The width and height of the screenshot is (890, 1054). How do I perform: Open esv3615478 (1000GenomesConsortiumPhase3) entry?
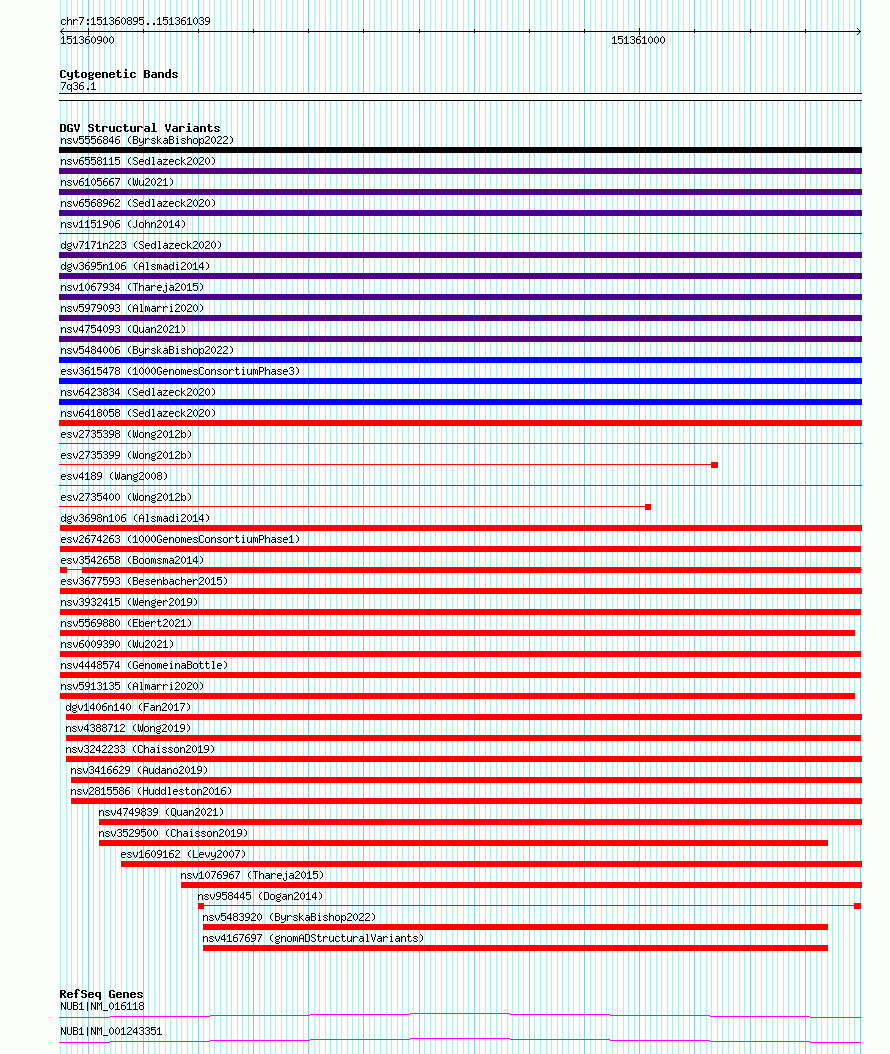[180, 371]
